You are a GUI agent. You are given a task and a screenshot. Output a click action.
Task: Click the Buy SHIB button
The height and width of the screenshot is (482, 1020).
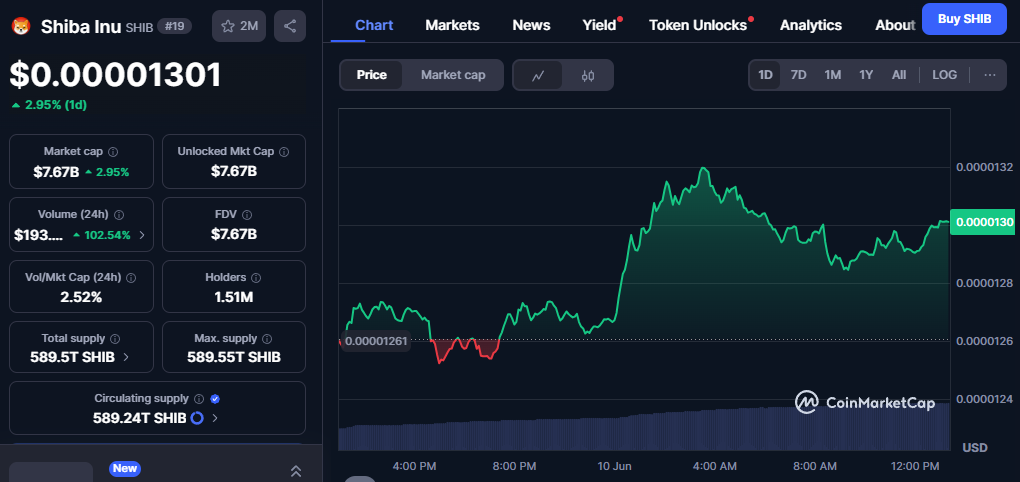[964, 19]
